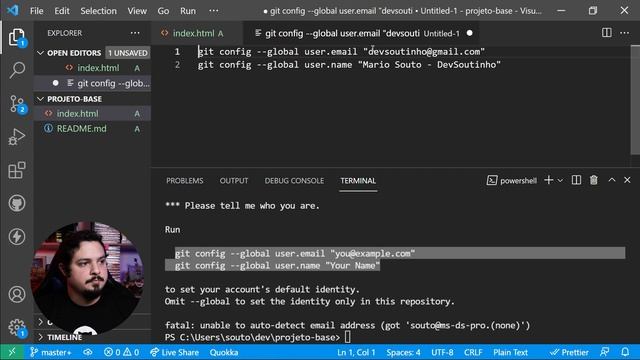Open index.html in PROJETO-BASE tree
Viewport: 640px width, 360px height.
tap(93, 113)
